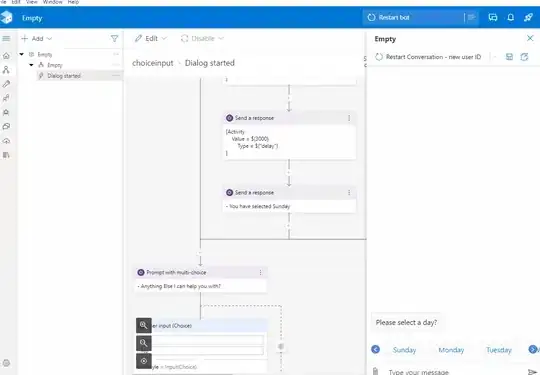Open notifications bell icon
The height and width of the screenshot is (375, 540).
tap(510, 17)
